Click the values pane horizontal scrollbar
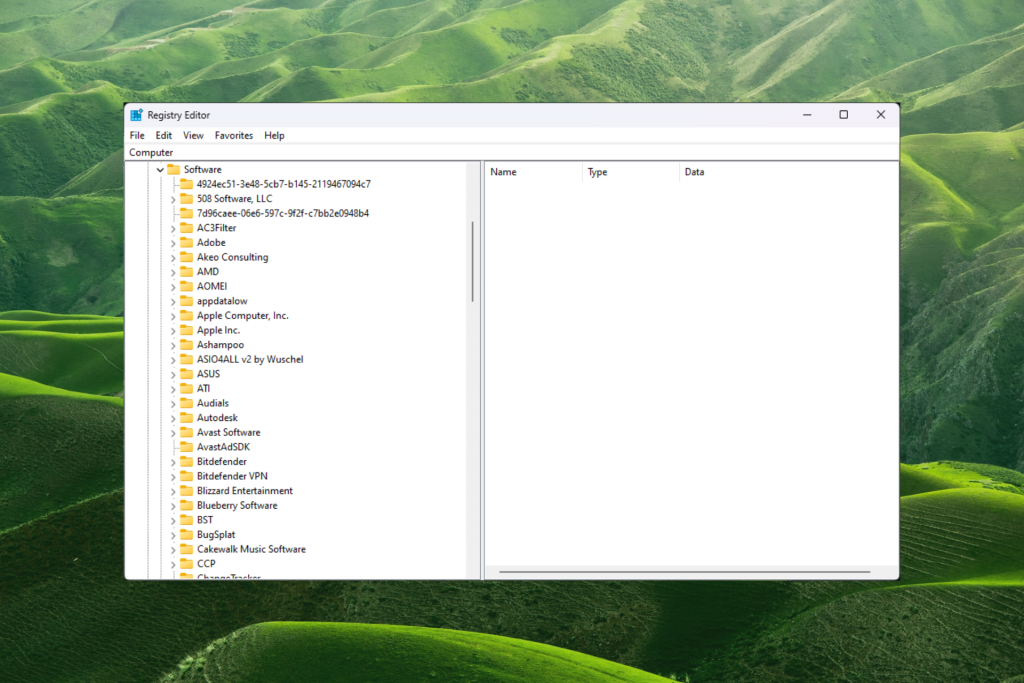 [684, 572]
